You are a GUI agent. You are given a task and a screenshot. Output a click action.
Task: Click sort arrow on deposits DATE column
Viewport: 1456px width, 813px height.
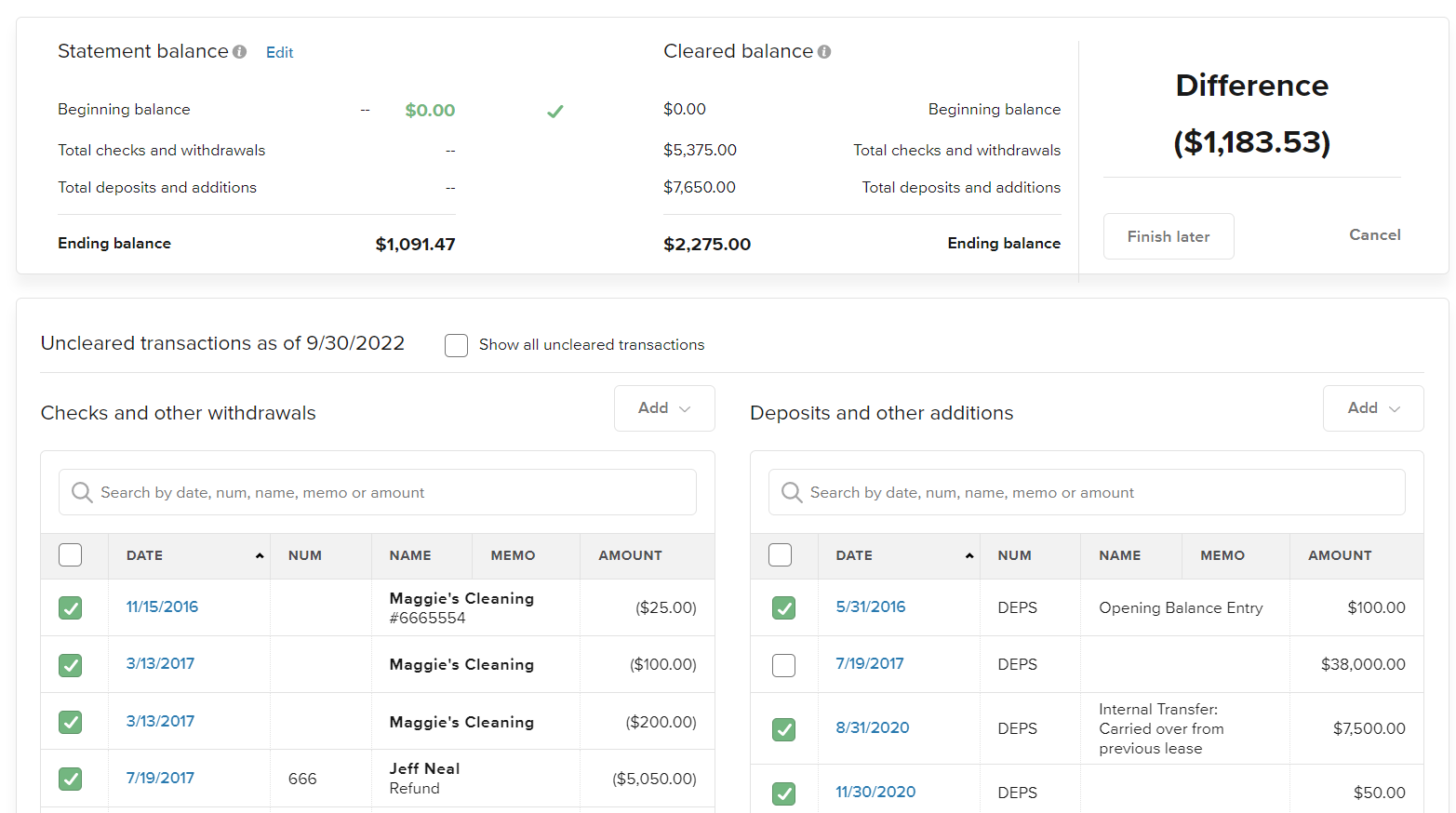point(969,555)
